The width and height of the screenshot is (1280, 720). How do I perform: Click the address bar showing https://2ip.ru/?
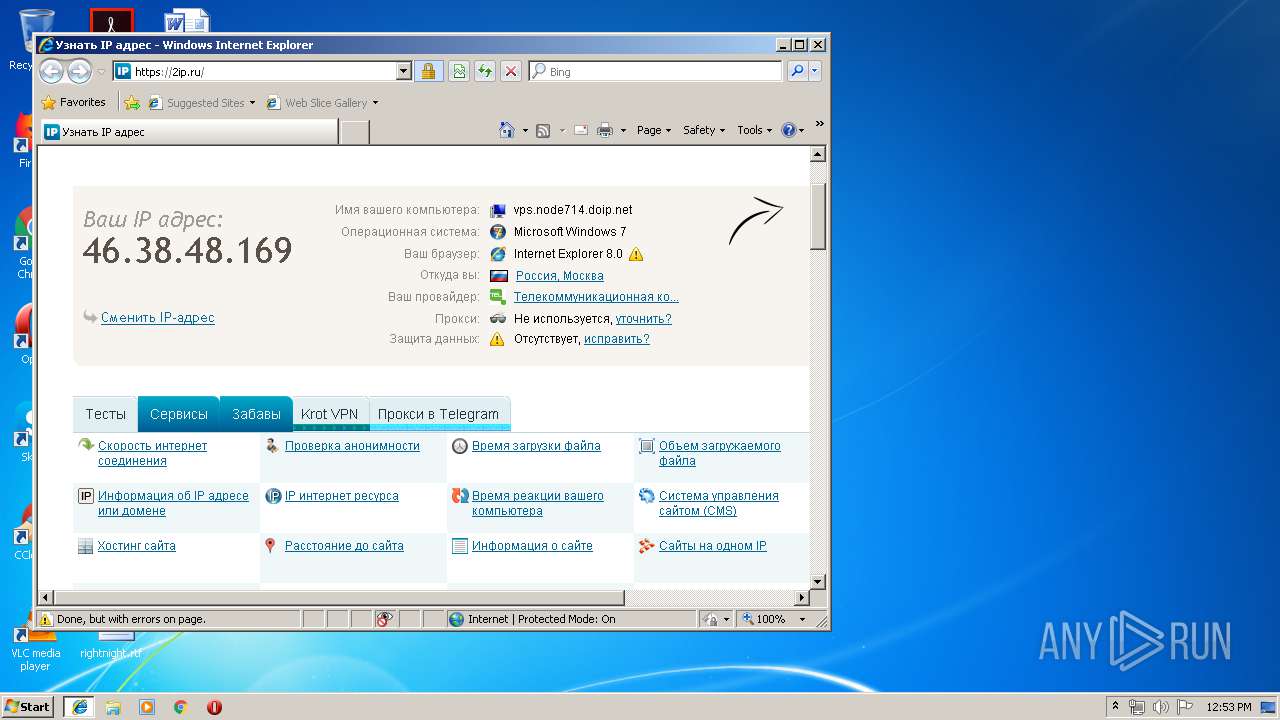click(255, 71)
